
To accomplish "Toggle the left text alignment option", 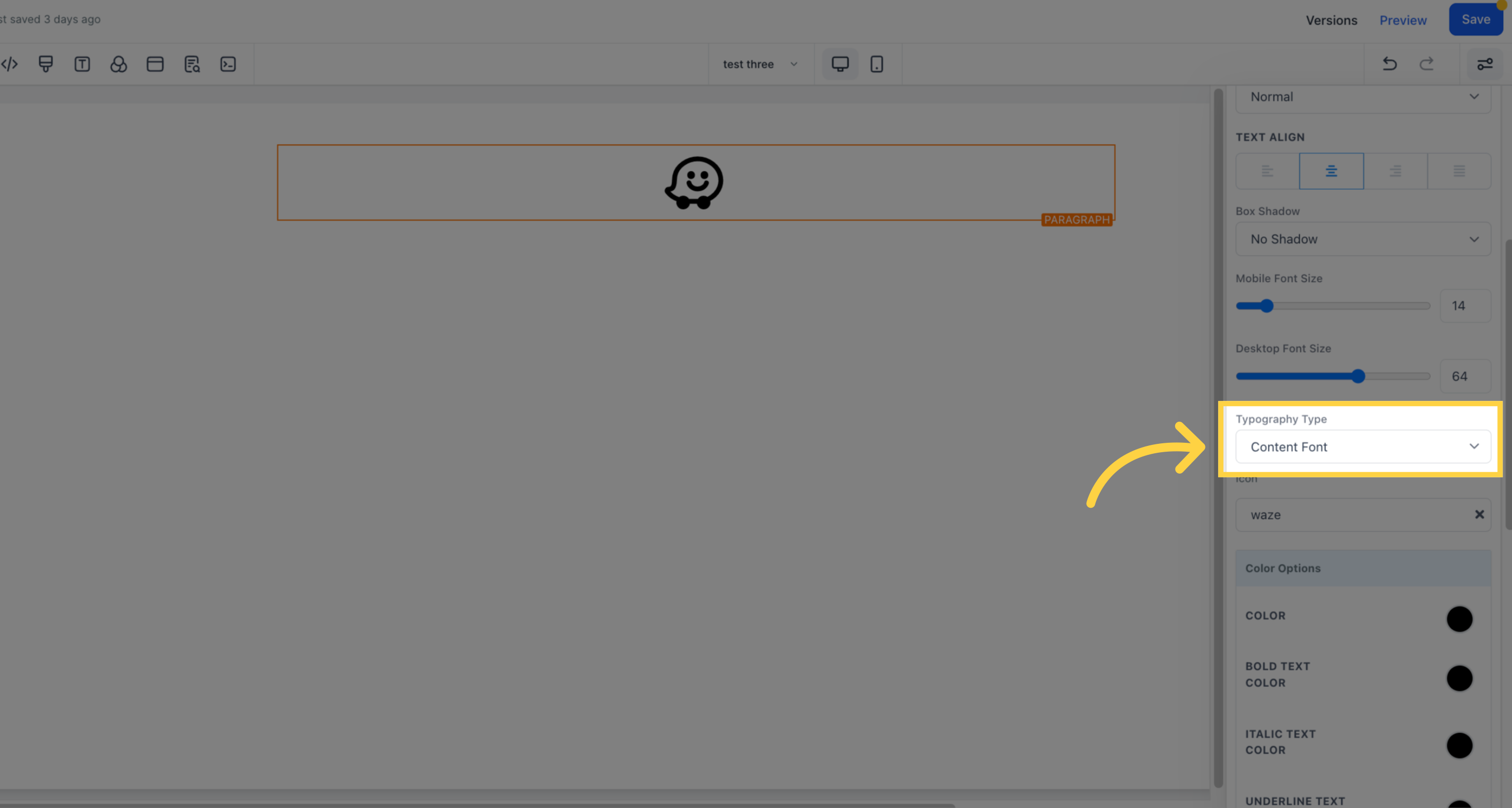I will tap(1267, 170).
